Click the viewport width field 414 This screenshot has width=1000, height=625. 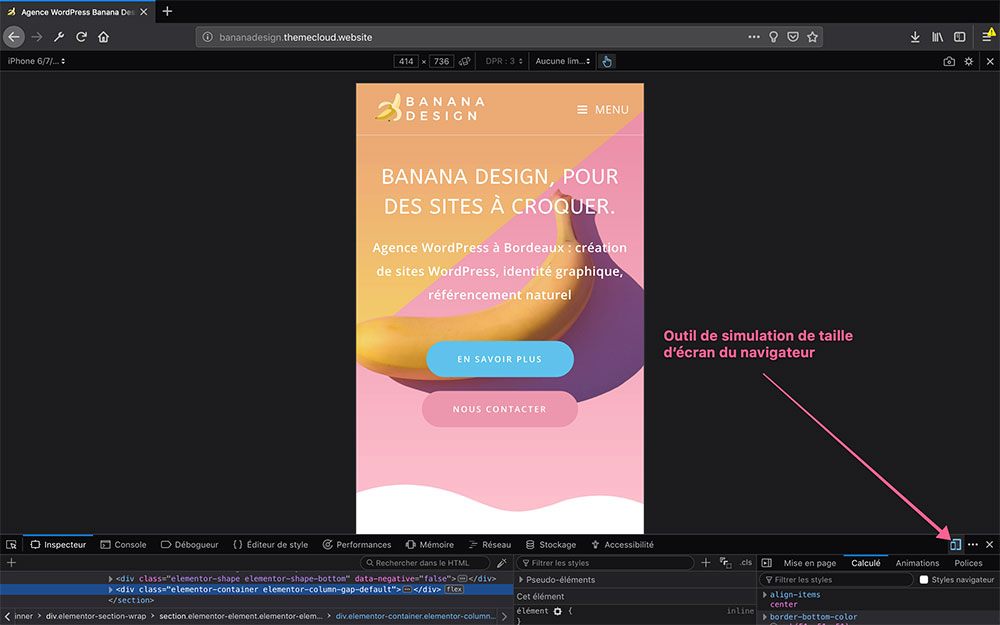point(406,61)
